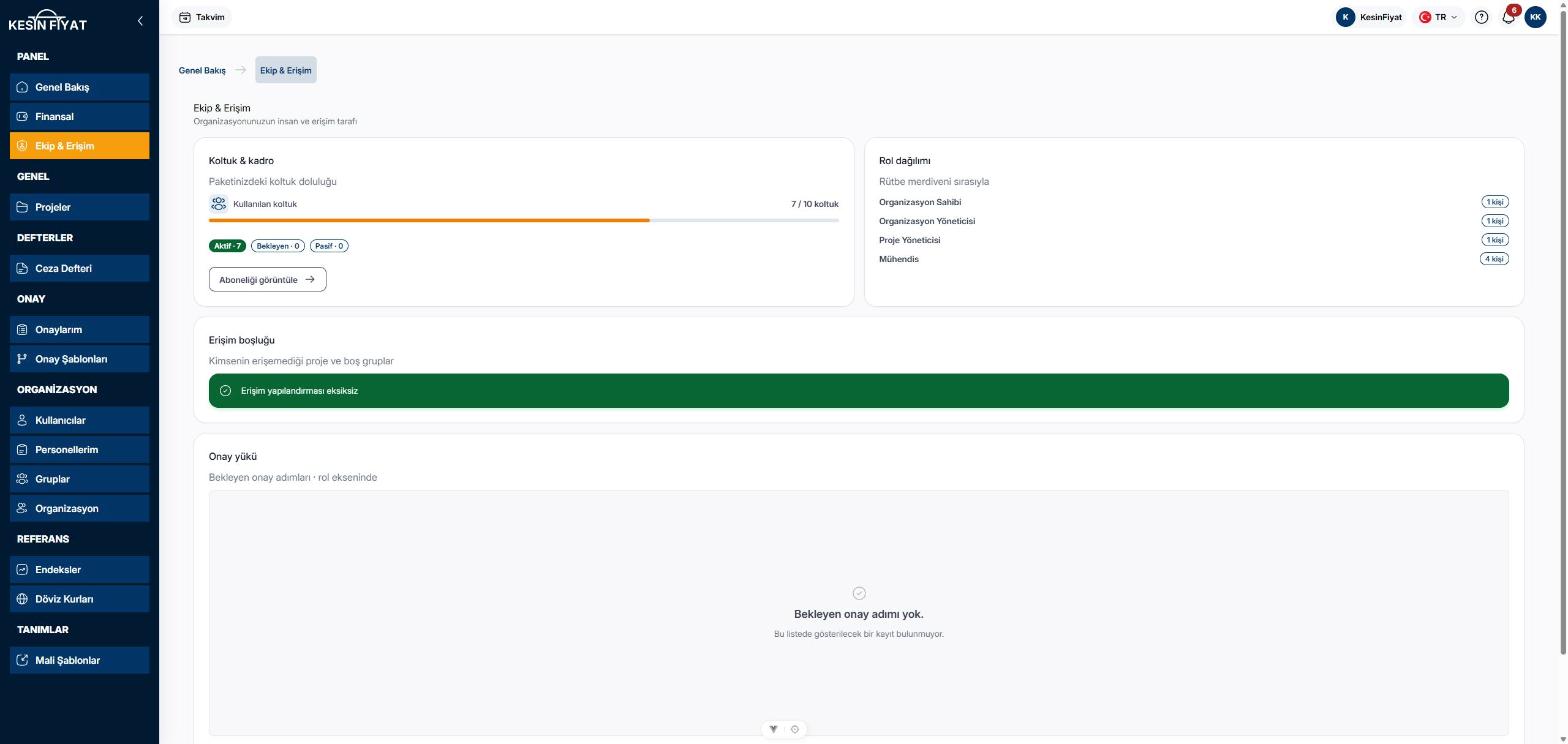
Task: Click the chart icon next to Endeksler
Action: [22, 569]
